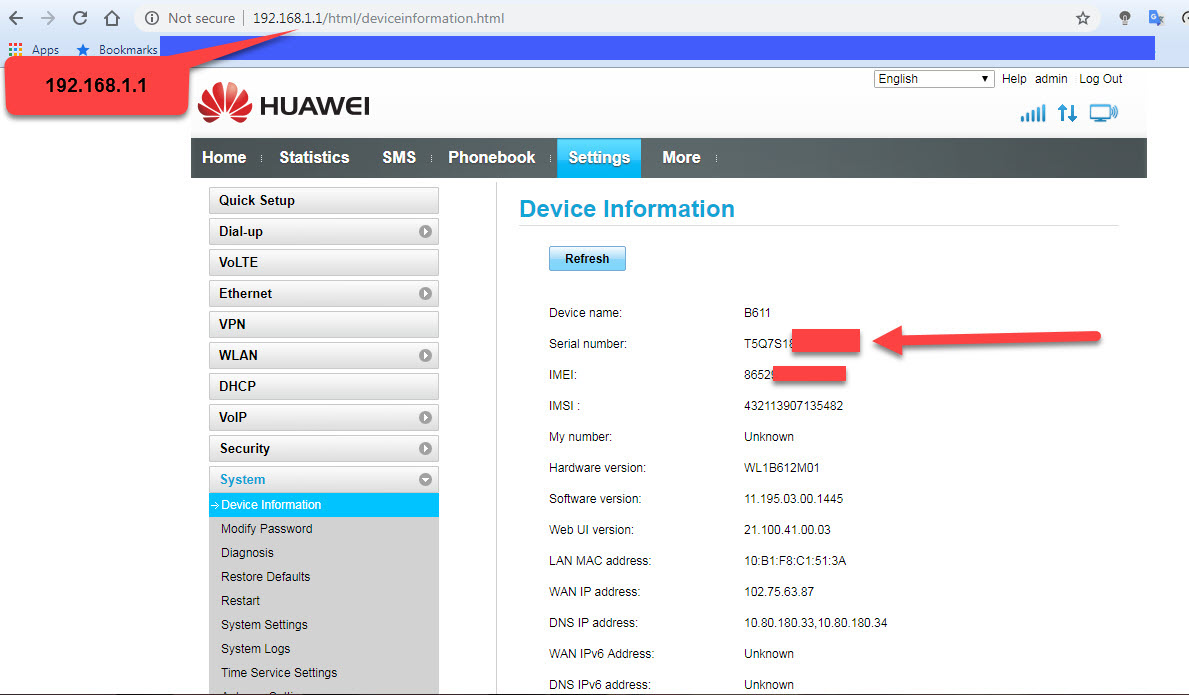Screen dimensions: 1189x695
Task: Switch to the Statistics tab
Action: point(314,157)
